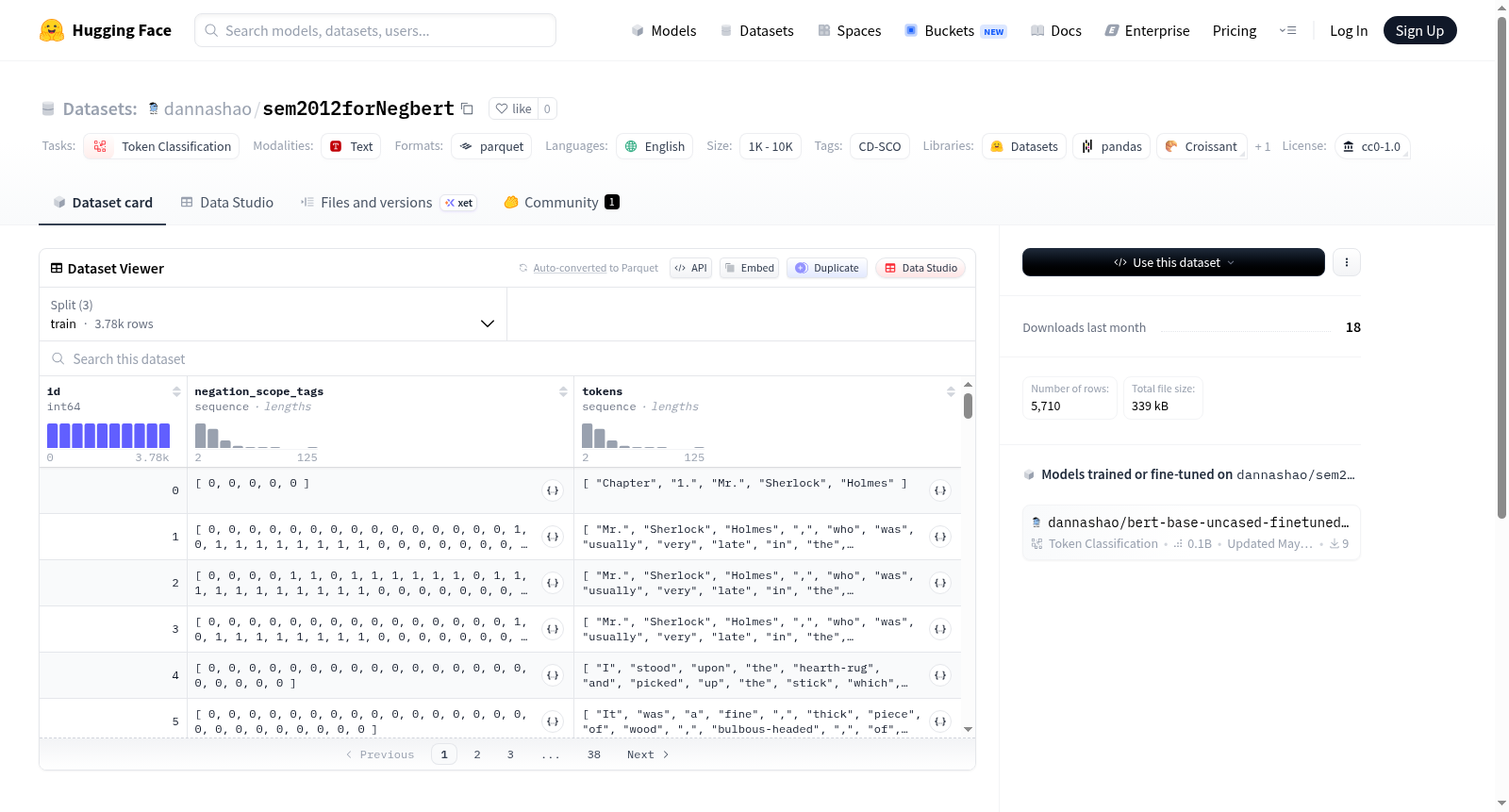The width and height of the screenshot is (1509, 812).
Task: Open the Split train dropdown
Action: [273, 314]
